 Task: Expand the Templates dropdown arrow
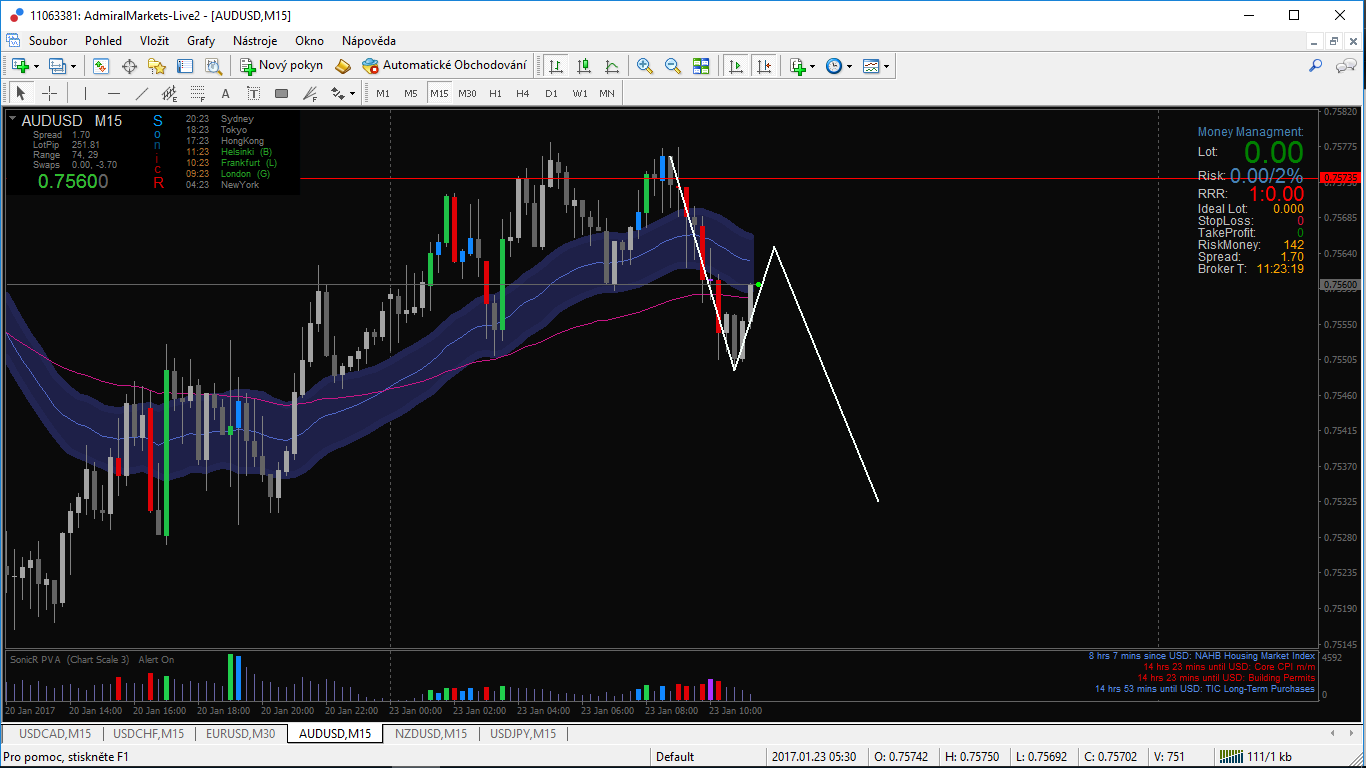(887, 66)
